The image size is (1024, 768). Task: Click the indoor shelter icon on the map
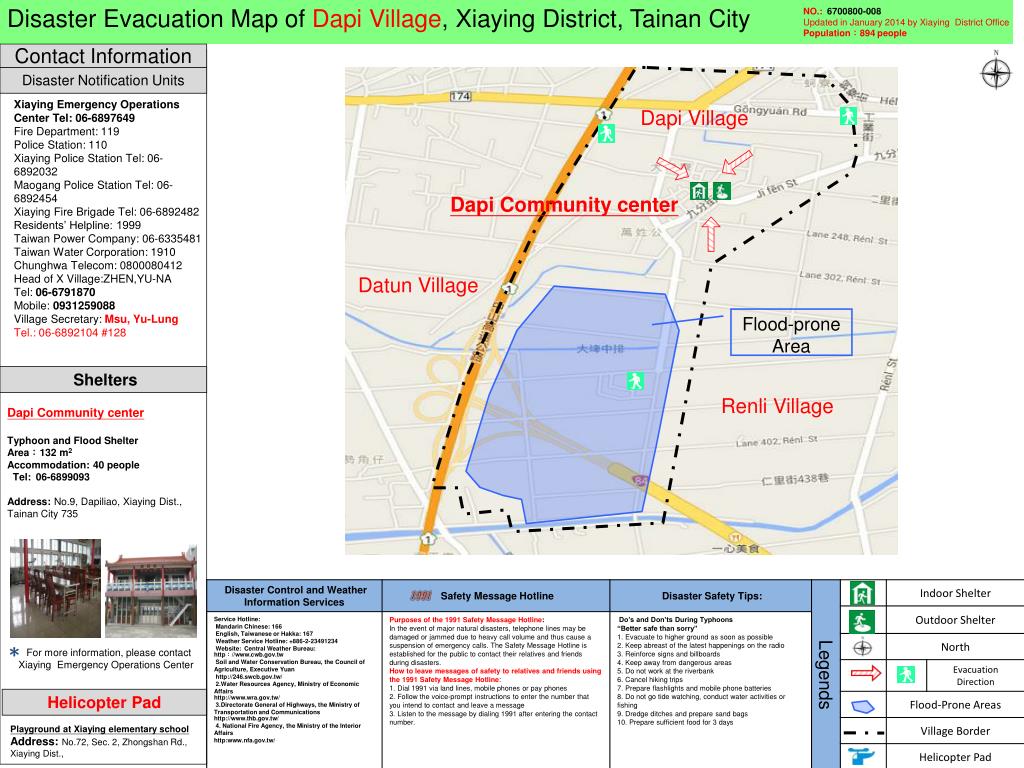tap(699, 191)
